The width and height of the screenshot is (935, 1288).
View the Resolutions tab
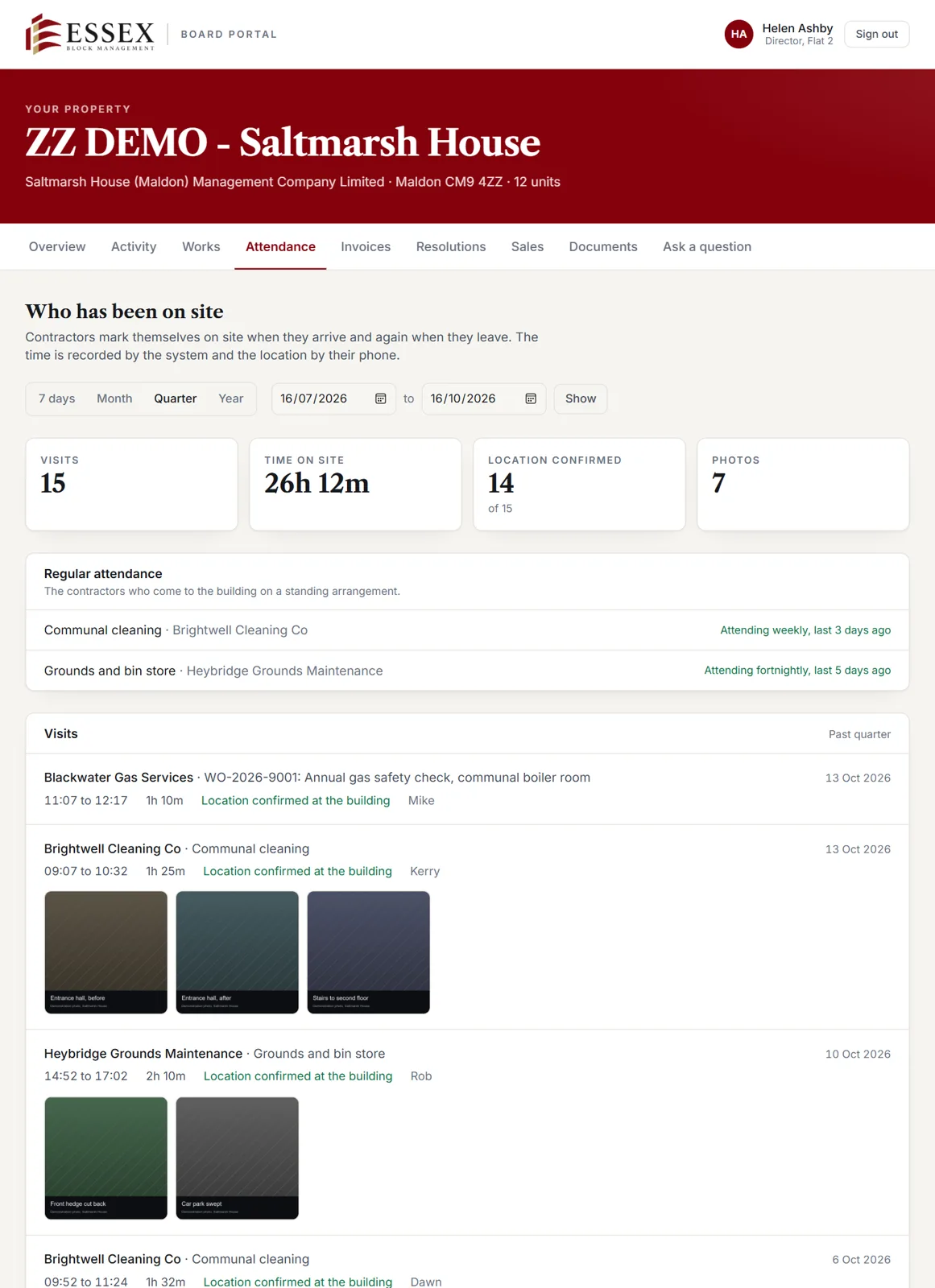pos(451,246)
